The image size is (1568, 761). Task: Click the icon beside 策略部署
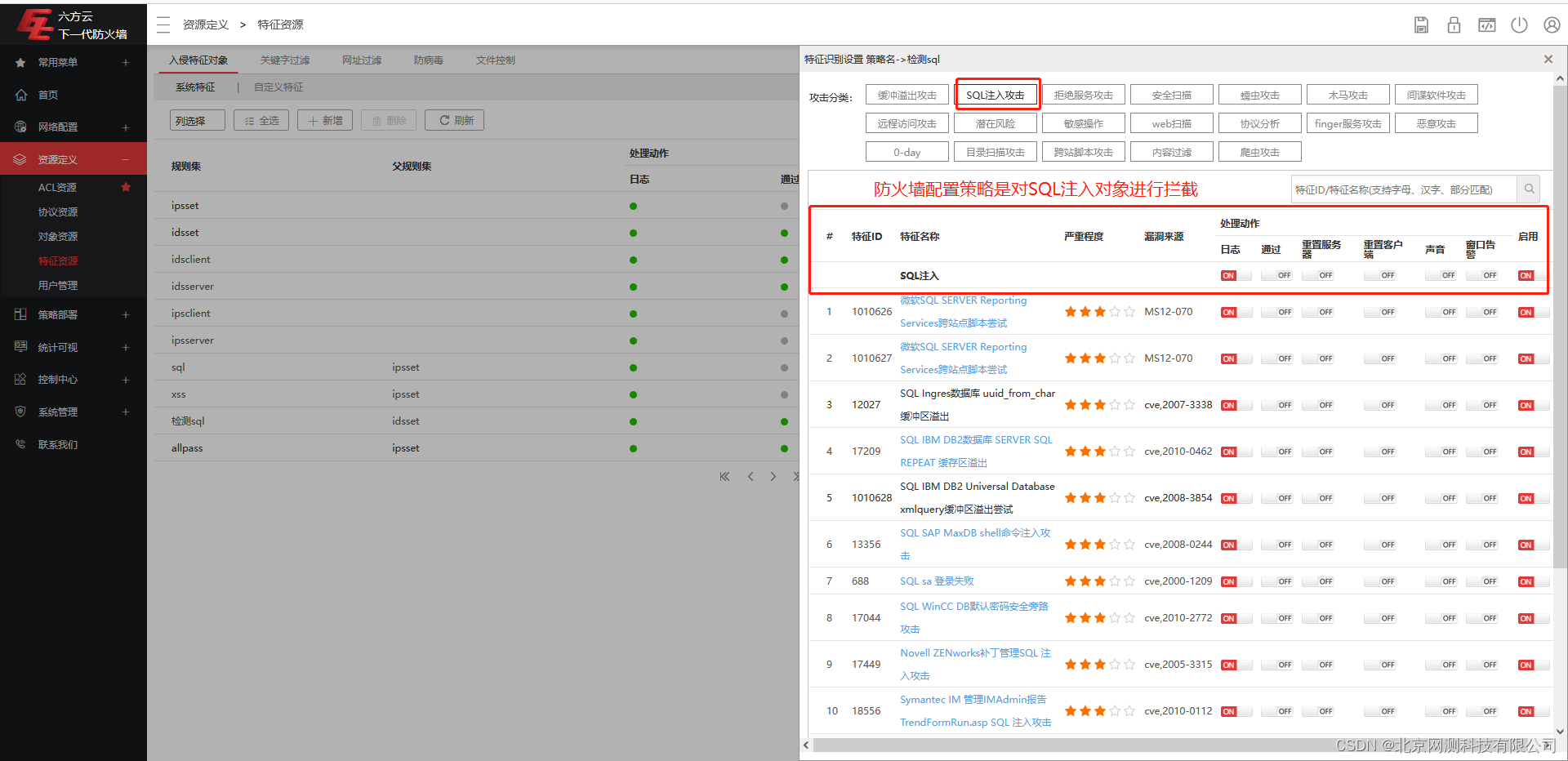20,314
